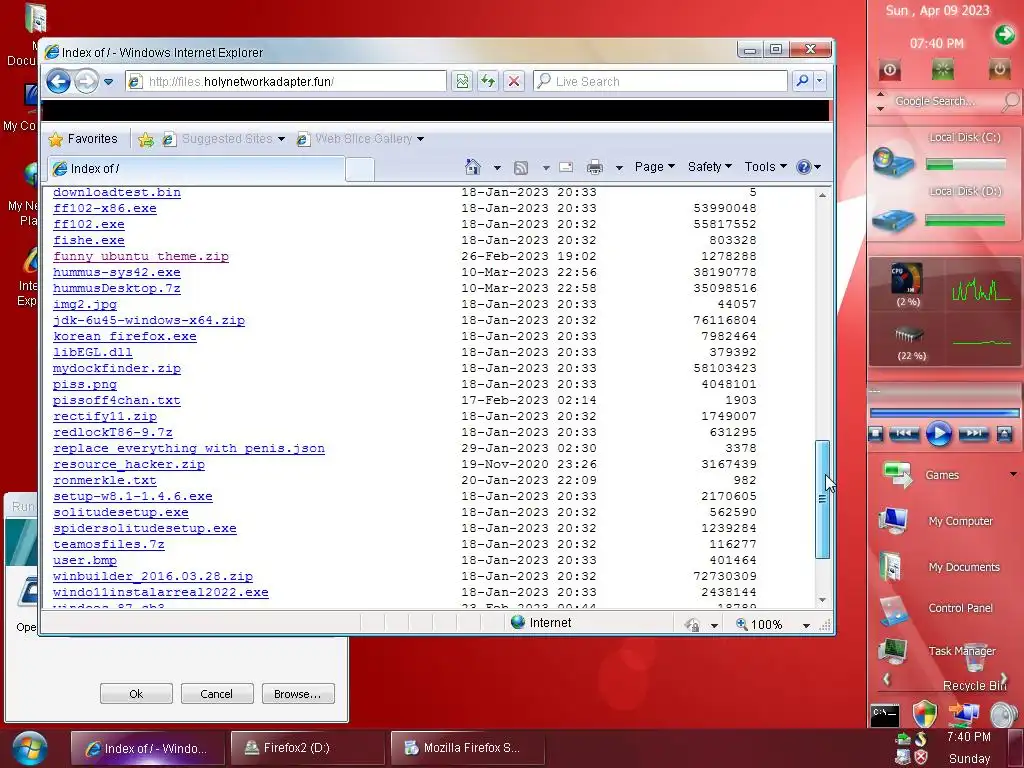
Task: Click the status bar privacy icon
Action: pos(692,625)
